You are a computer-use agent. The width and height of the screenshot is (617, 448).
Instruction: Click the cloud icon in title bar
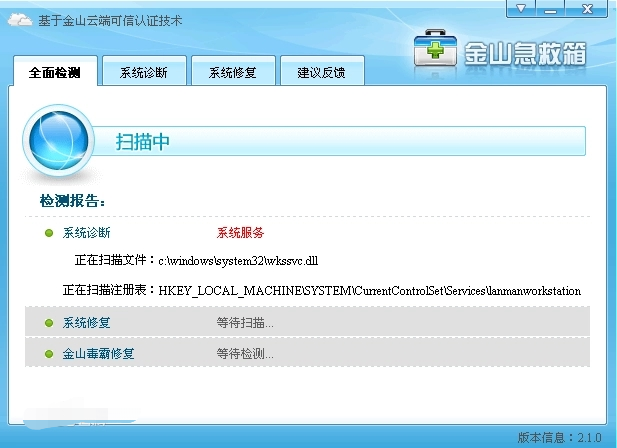pos(20,20)
